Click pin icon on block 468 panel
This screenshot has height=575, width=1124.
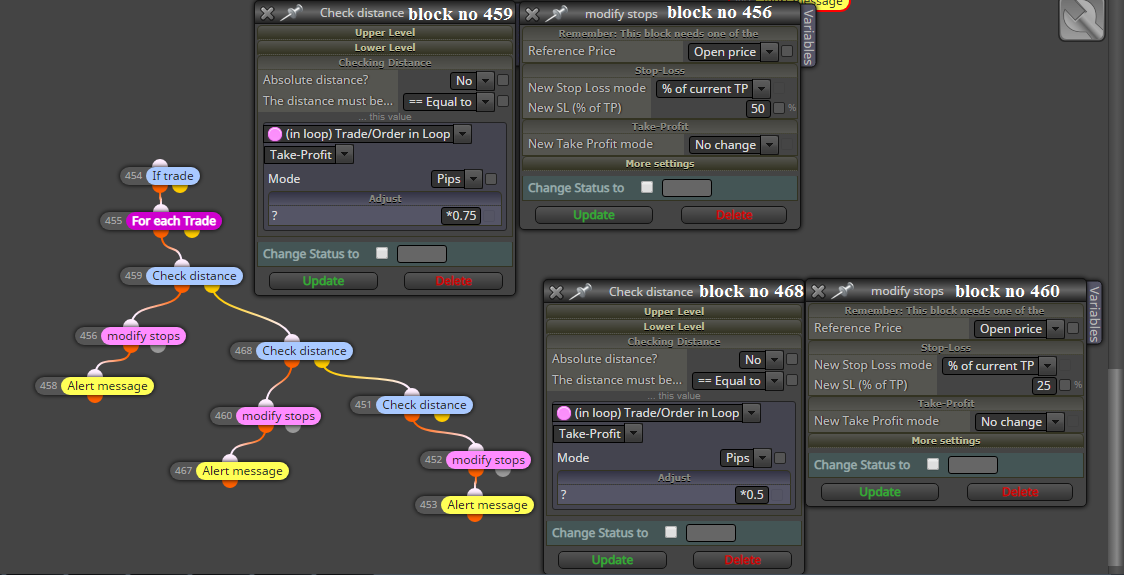(x=580, y=291)
